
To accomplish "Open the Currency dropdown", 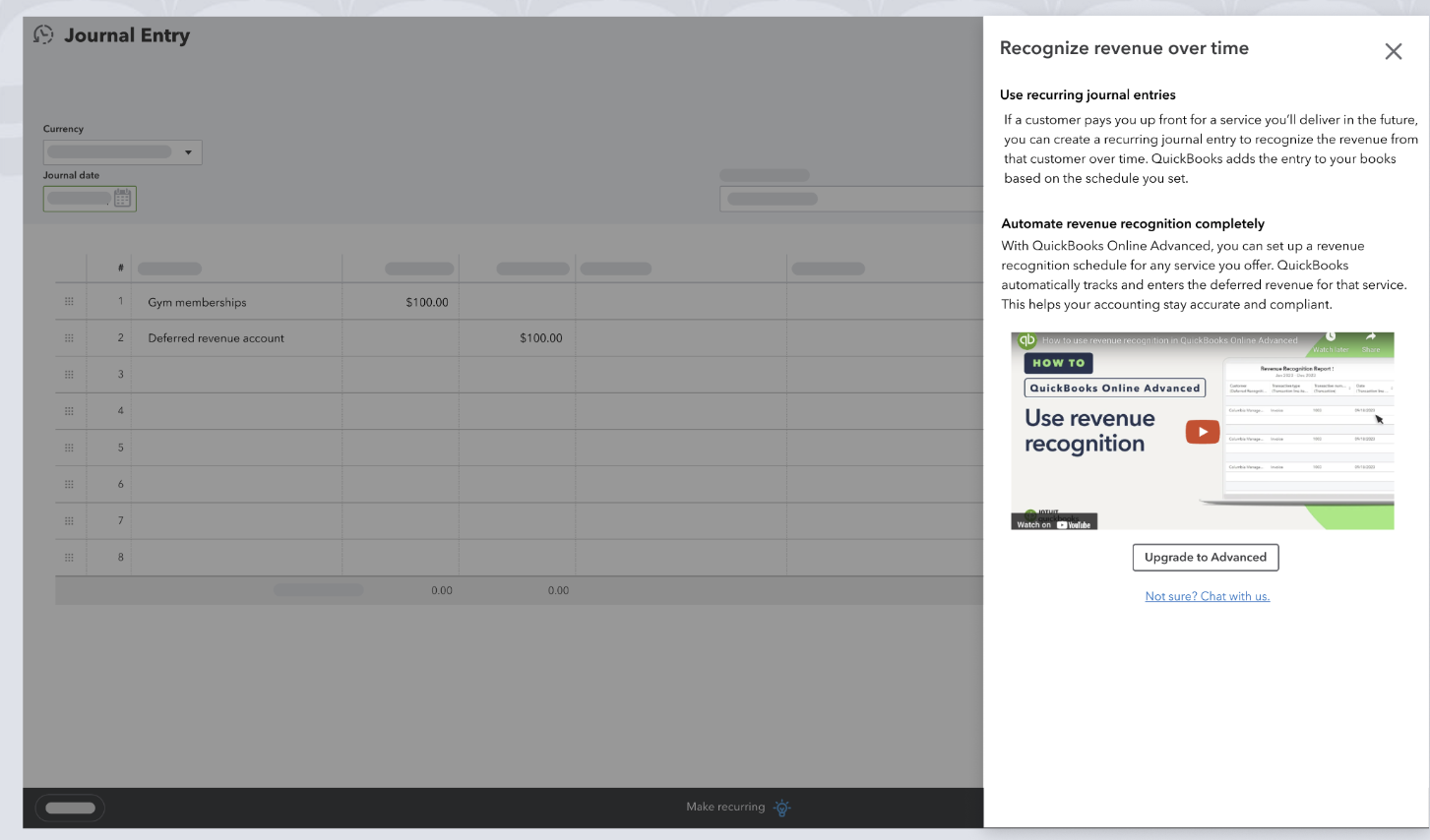I will [x=123, y=152].
